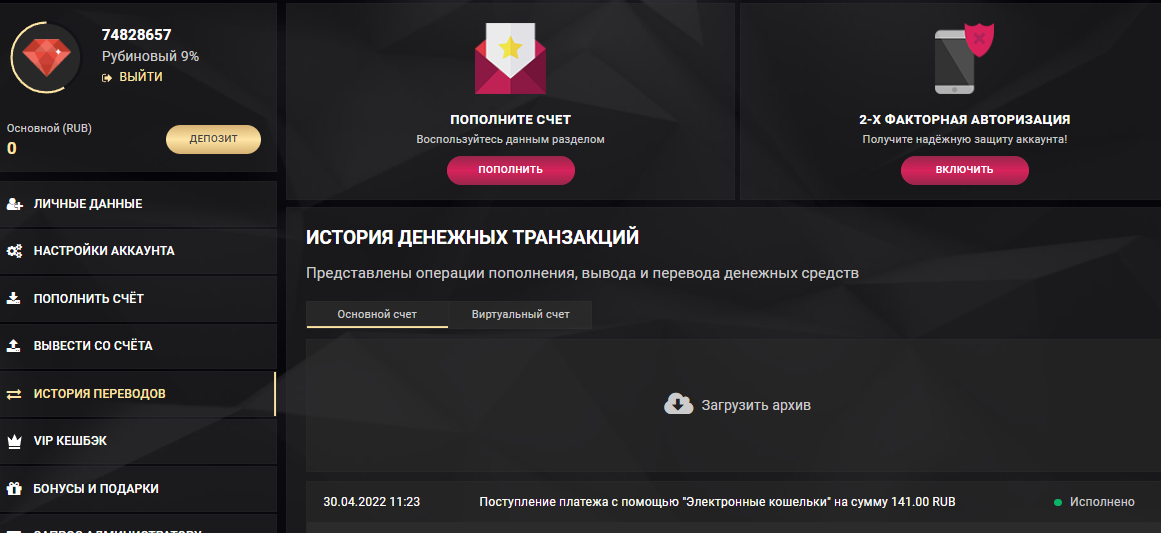Screen dimensions: 1161x533
Task: Click the gold ДЕПОЗИТ button
Action: click(x=213, y=139)
